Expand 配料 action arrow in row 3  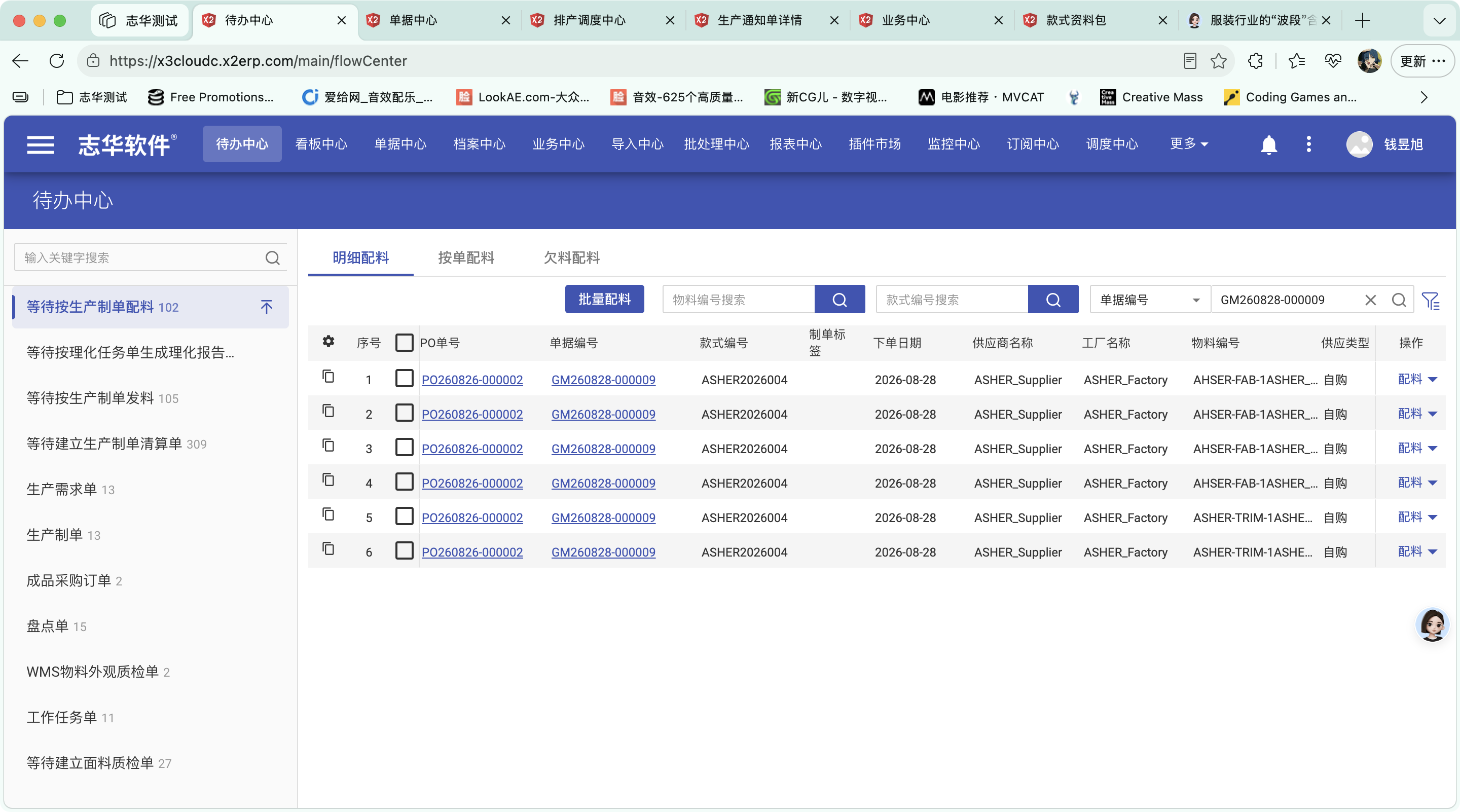tap(1432, 449)
